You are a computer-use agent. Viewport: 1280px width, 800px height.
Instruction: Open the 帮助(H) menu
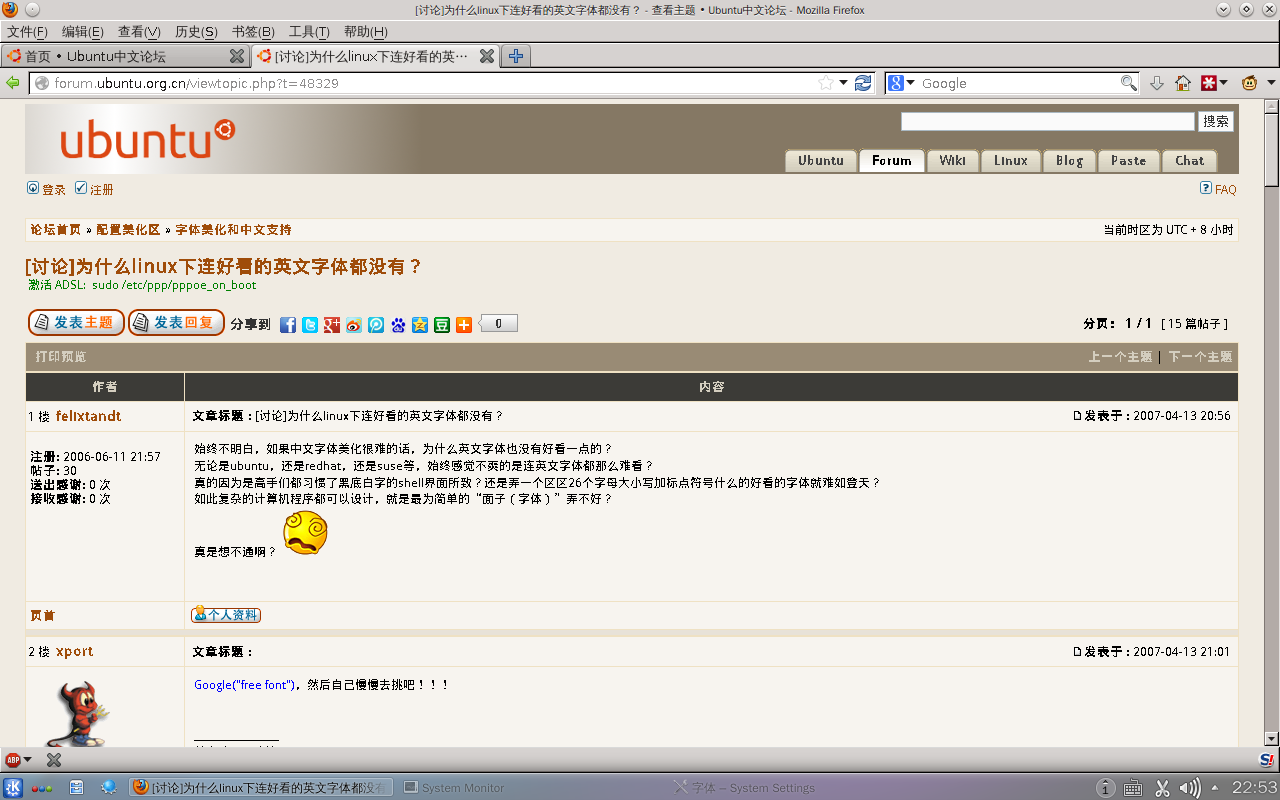(365, 32)
